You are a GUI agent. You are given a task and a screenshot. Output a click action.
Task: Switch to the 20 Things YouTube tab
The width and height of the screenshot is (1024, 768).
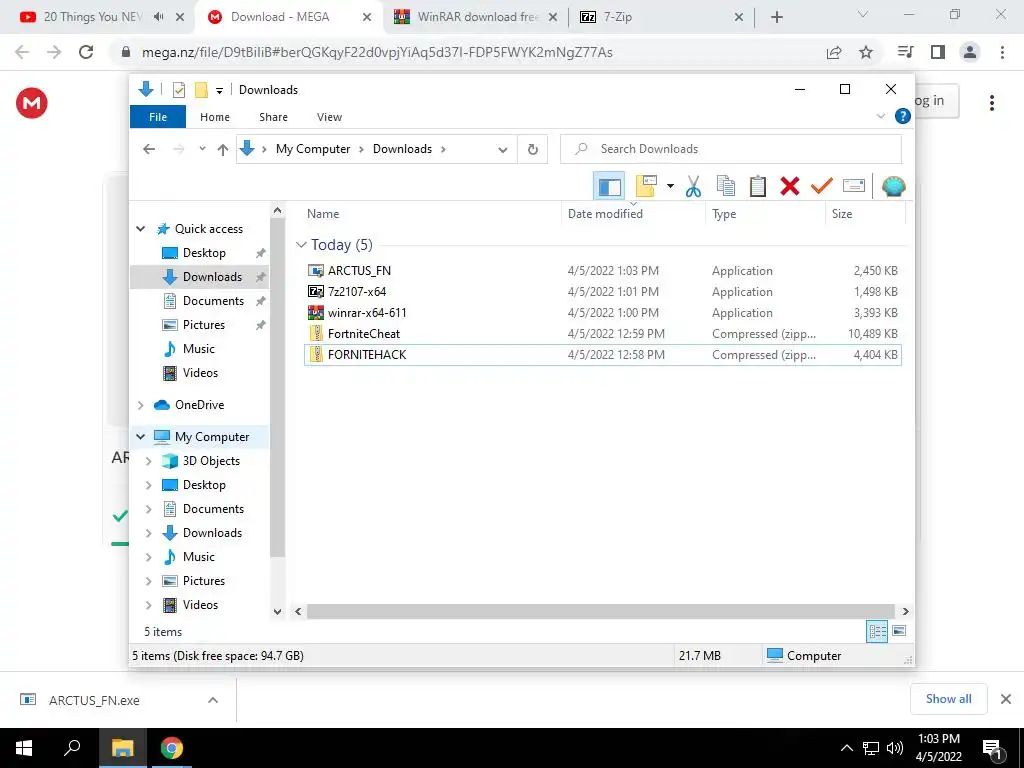[x=91, y=17]
